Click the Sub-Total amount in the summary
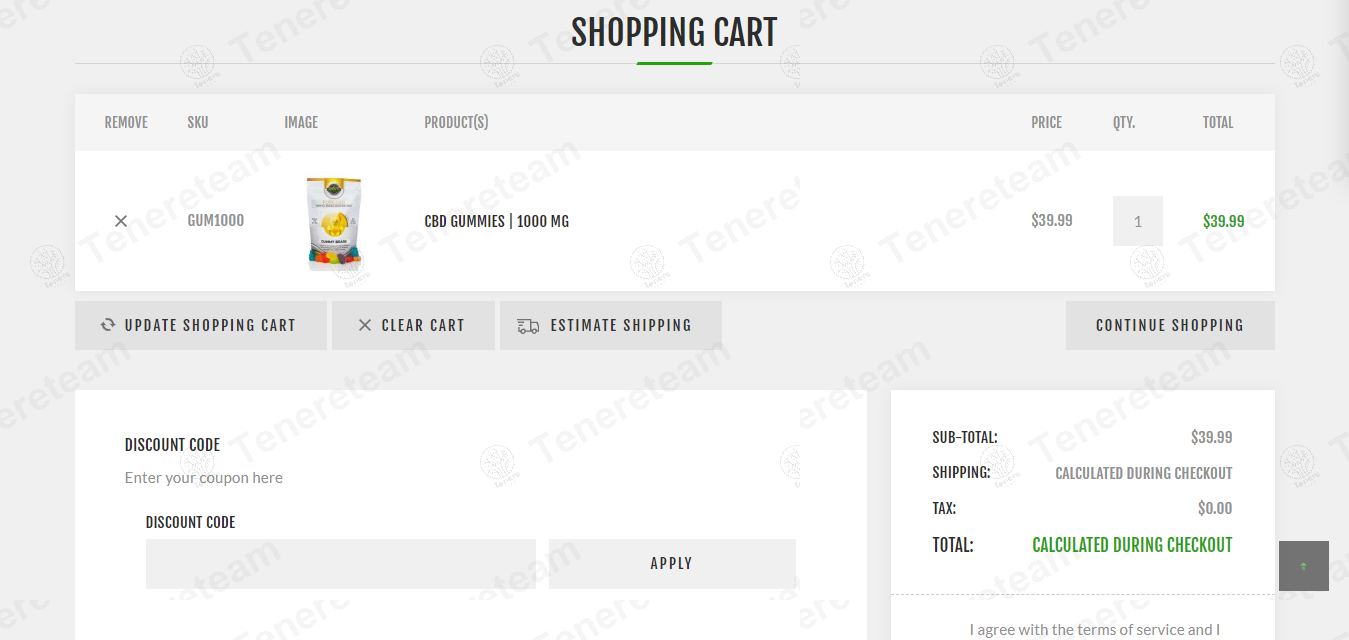Screen dimensions: 1349x640 [x=1211, y=437]
